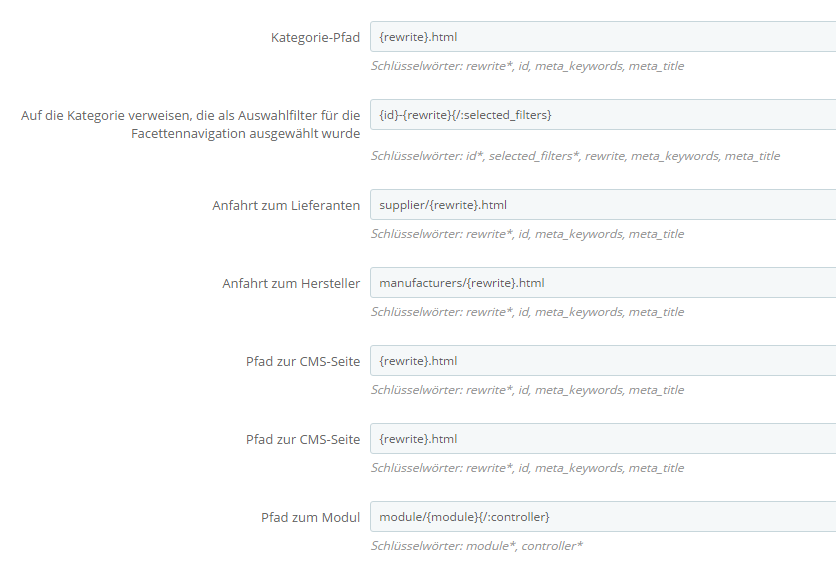The height and width of the screenshot is (567, 836).
Task: Click the second Pfad zur CMS-Seite label
Action: [303, 440]
